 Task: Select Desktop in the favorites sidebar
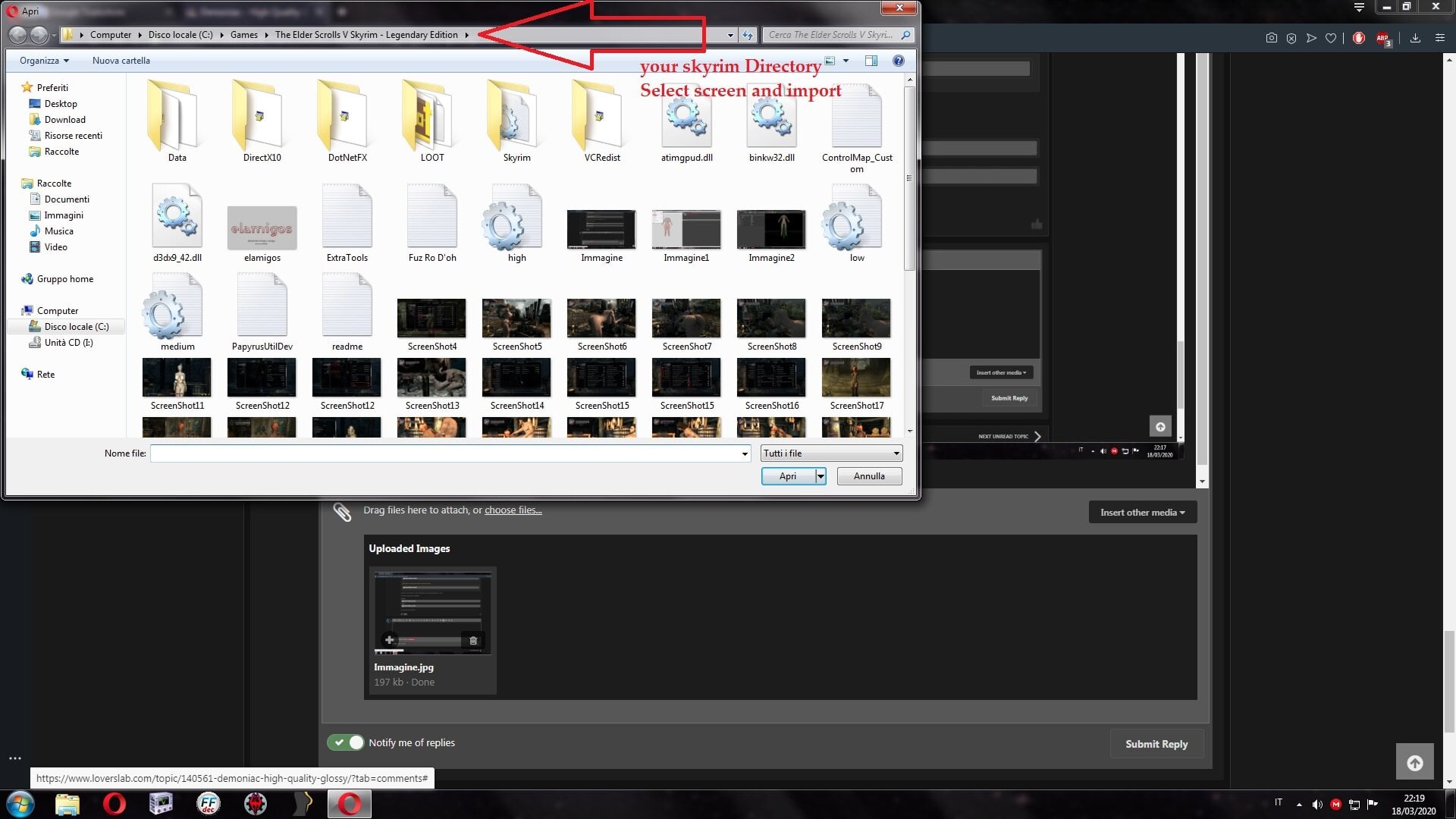pyautogui.click(x=61, y=104)
